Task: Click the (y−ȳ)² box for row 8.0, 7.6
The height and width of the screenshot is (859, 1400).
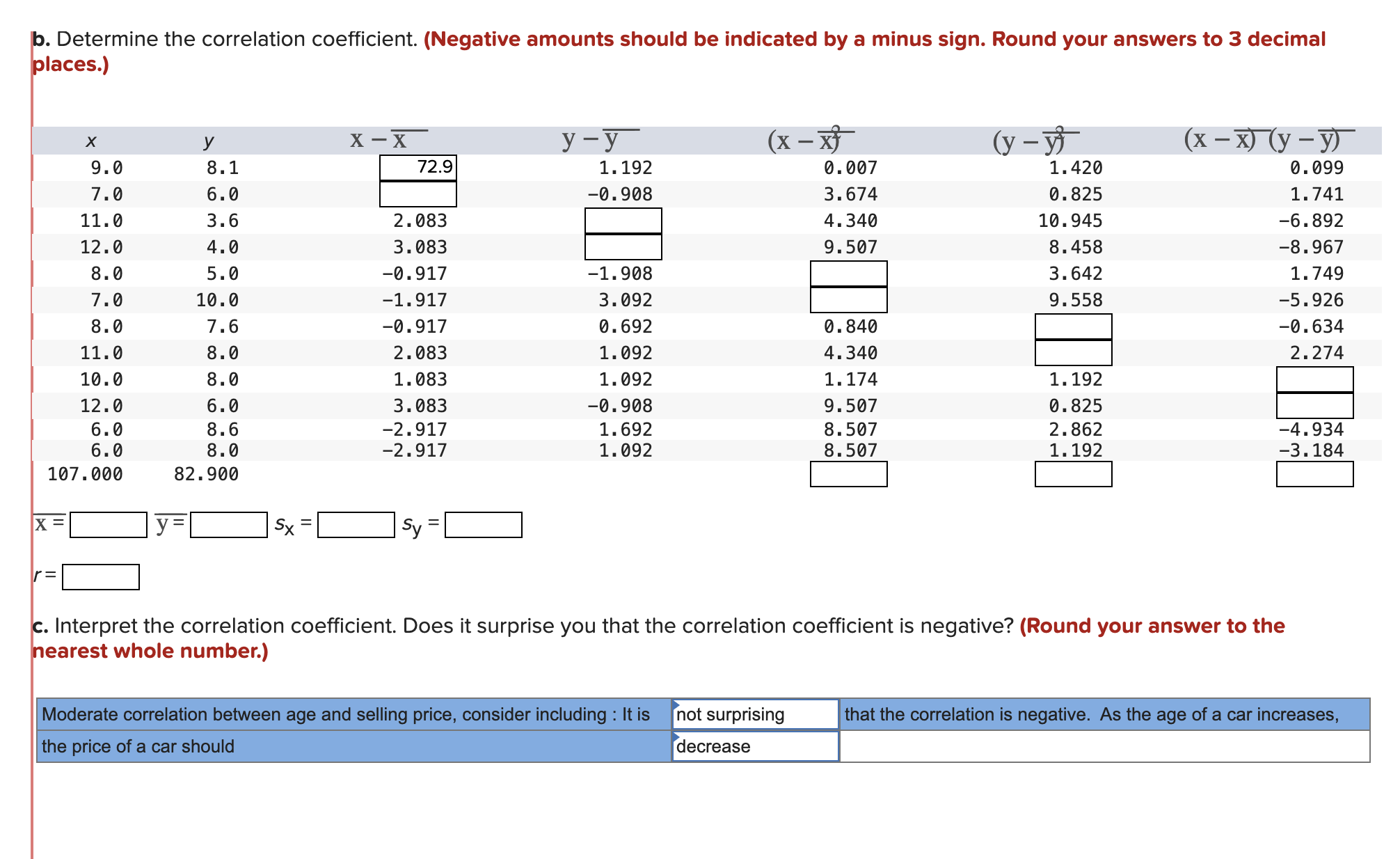Action: pos(1074,326)
